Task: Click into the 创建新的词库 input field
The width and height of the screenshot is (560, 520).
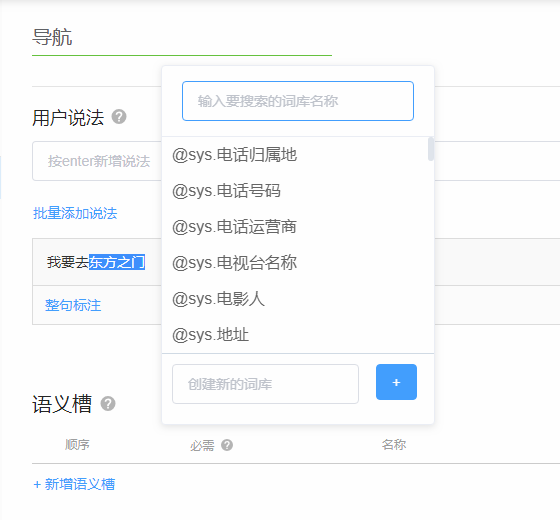Action: (265, 384)
